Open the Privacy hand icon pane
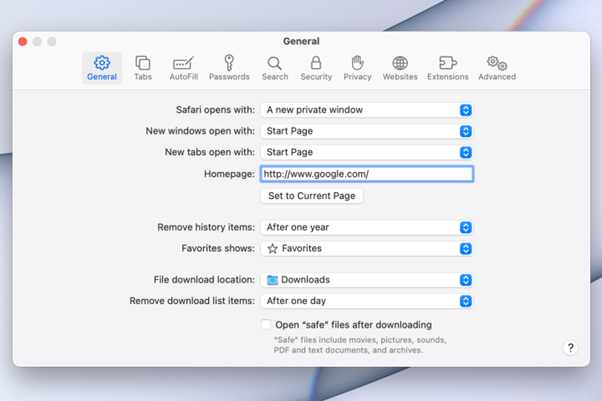This screenshot has width=602, height=401. click(x=357, y=68)
